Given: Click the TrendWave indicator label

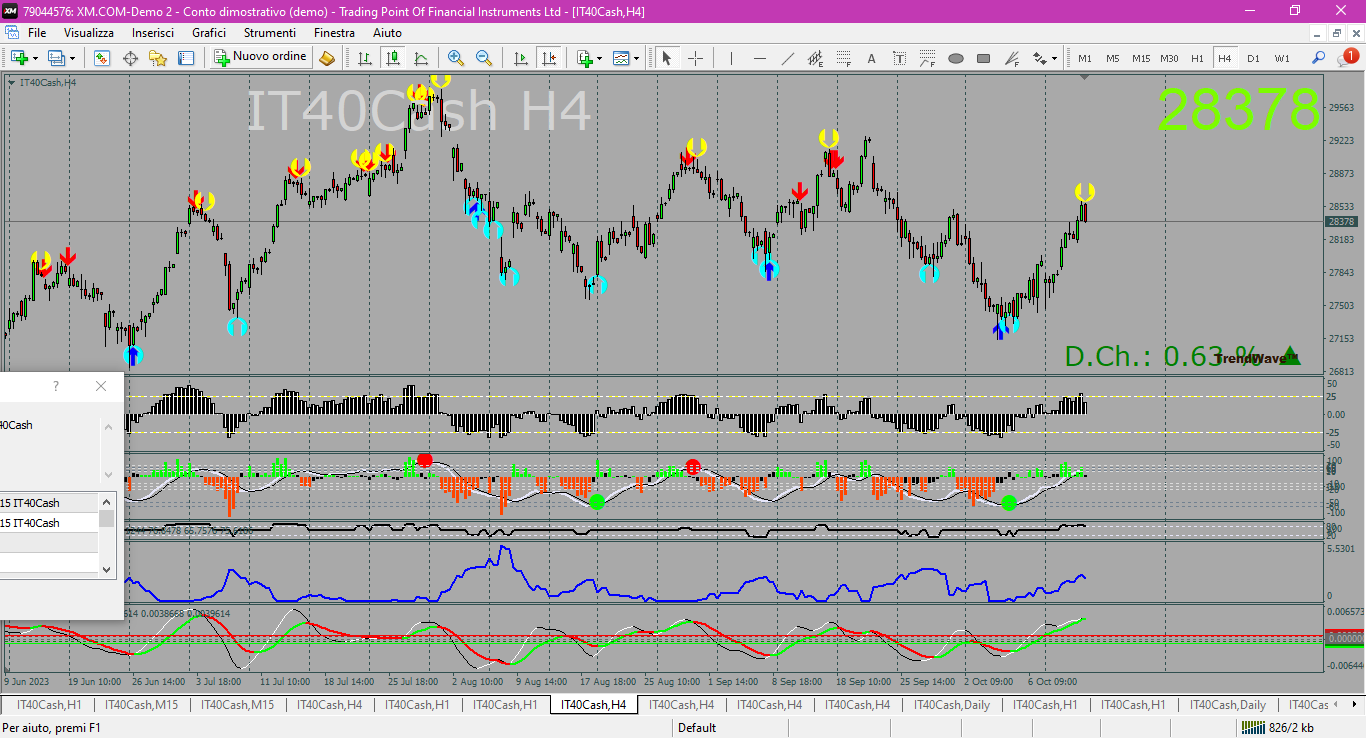Looking at the screenshot, I should (x=1258, y=357).
